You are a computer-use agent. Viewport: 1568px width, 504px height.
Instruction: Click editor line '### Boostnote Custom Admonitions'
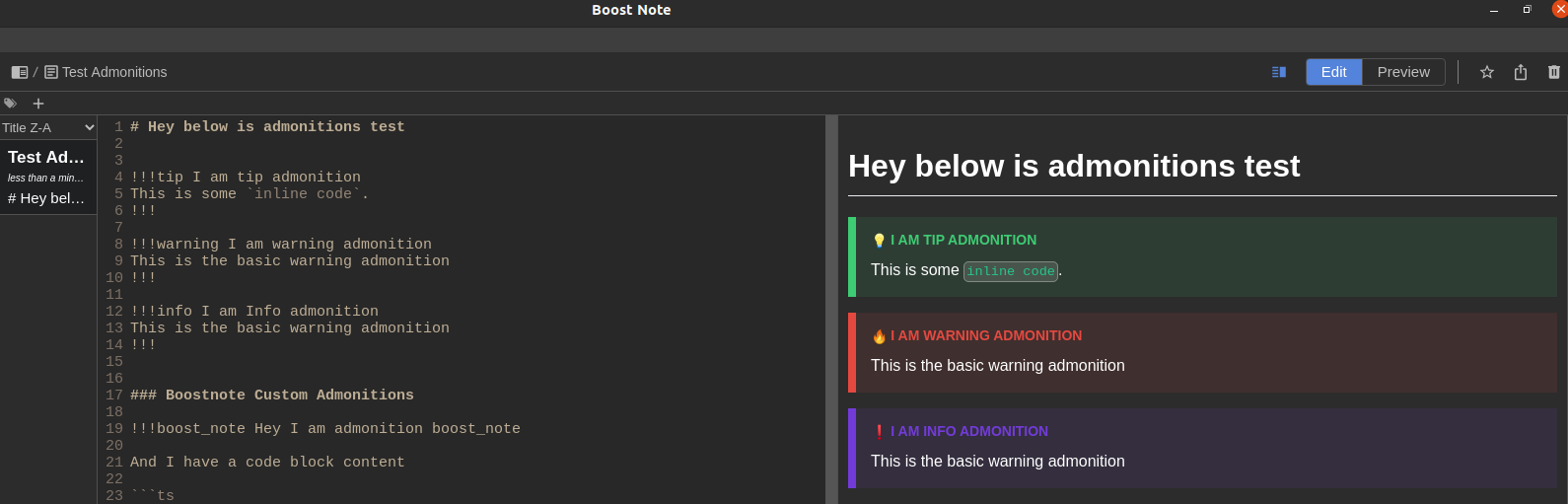[272, 396]
